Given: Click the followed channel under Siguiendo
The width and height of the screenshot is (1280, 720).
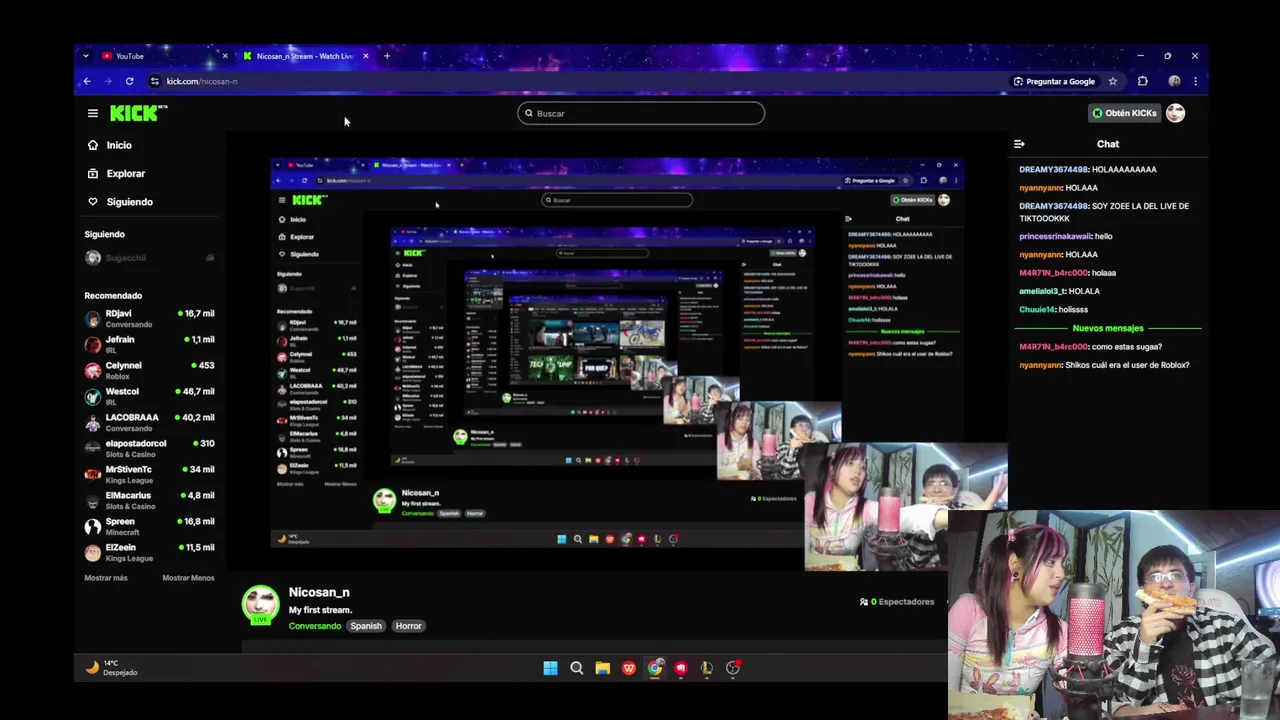Looking at the screenshot, I should pyautogui.click(x=150, y=258).
